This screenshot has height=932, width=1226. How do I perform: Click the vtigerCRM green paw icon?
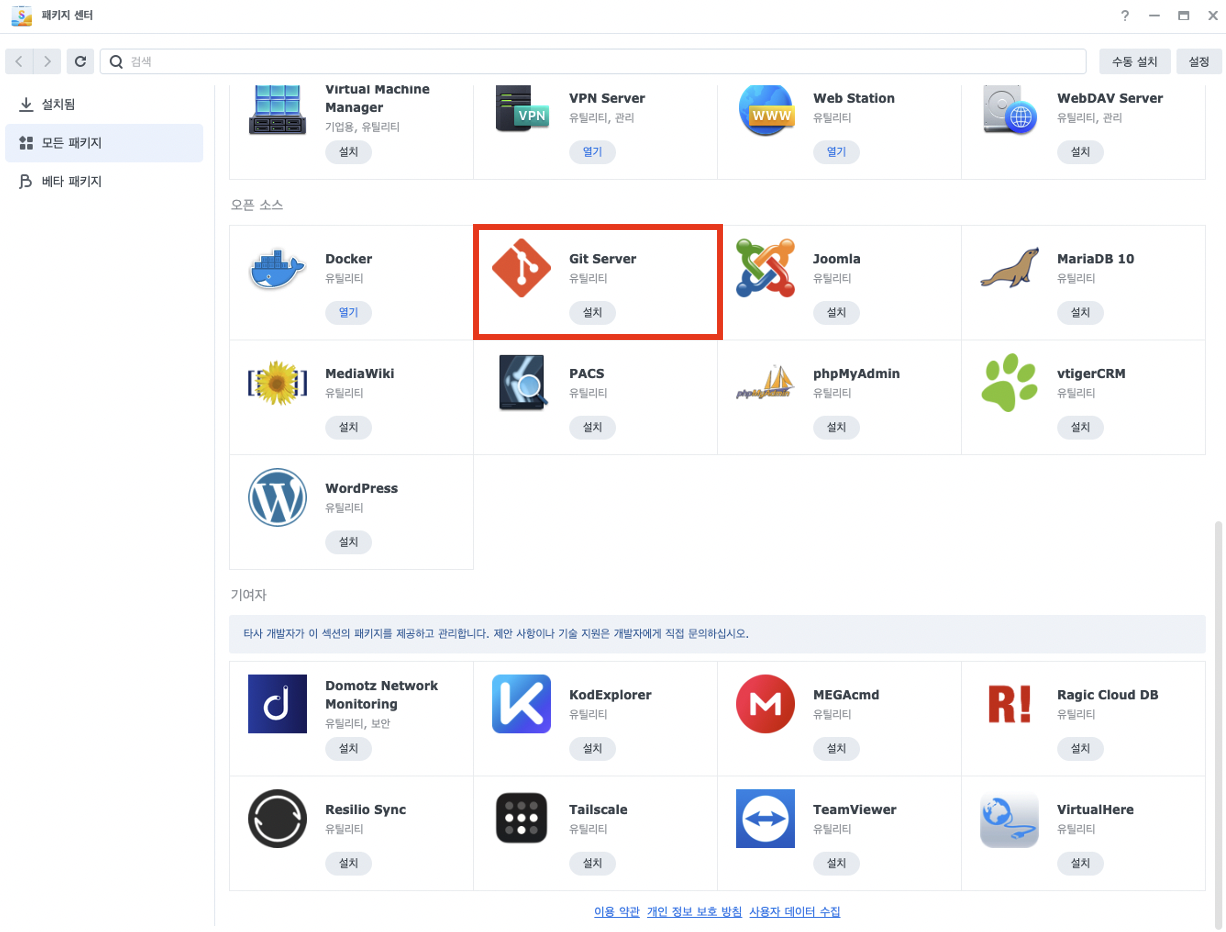coord(1009,383)
